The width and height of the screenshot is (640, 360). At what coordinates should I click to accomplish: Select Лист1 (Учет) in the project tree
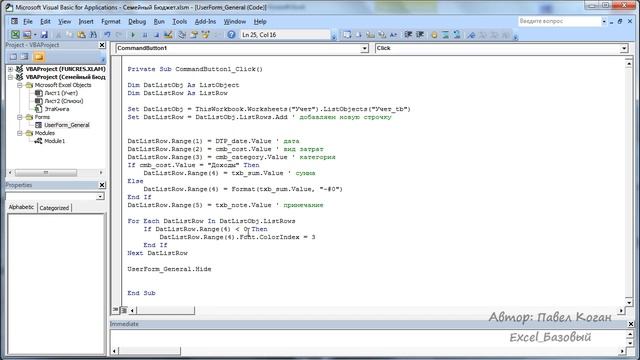coord(61,93)
